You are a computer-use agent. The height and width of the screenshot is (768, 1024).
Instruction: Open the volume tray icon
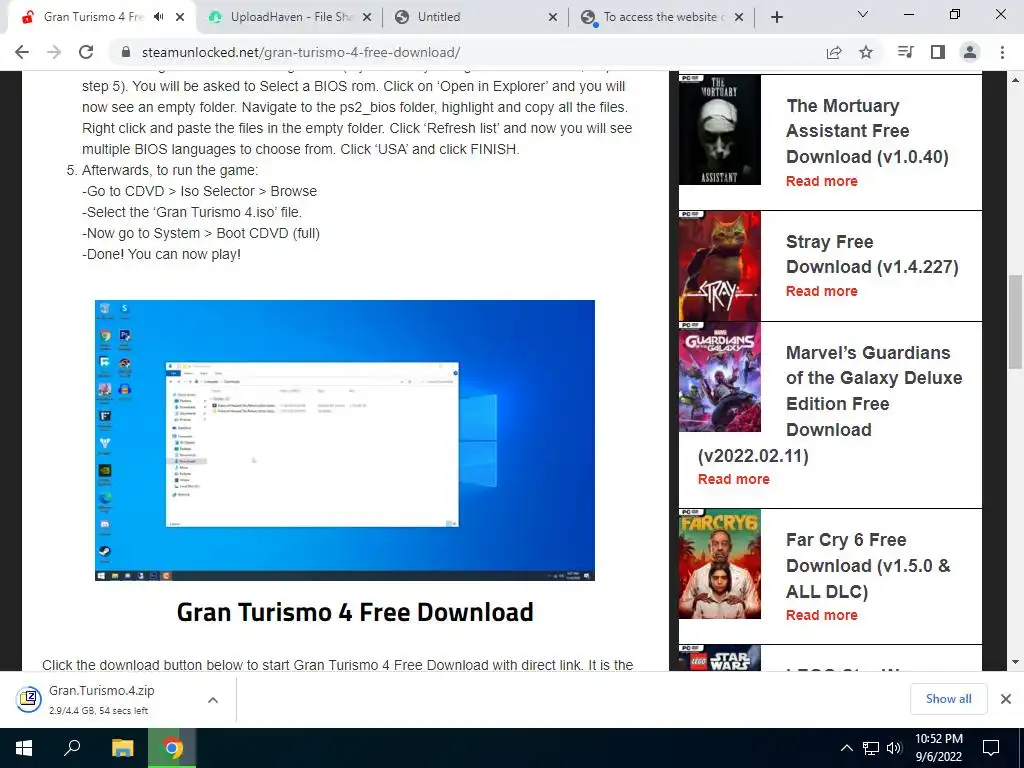pyautogui.click(x=894, y=748)
